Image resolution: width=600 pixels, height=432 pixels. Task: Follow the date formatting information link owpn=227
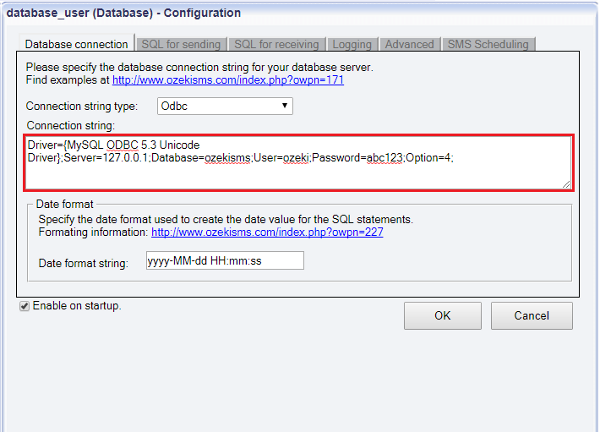pos(267,232)
